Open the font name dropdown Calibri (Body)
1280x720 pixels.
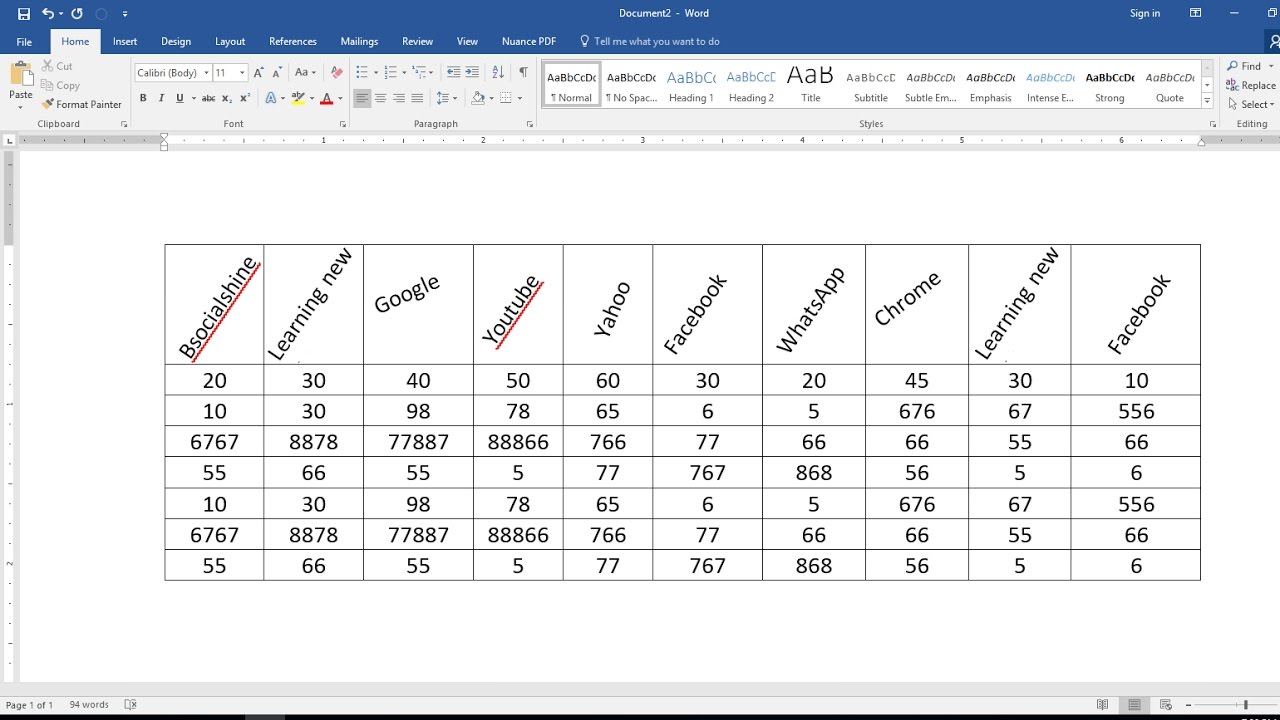[x=206, y=73]
